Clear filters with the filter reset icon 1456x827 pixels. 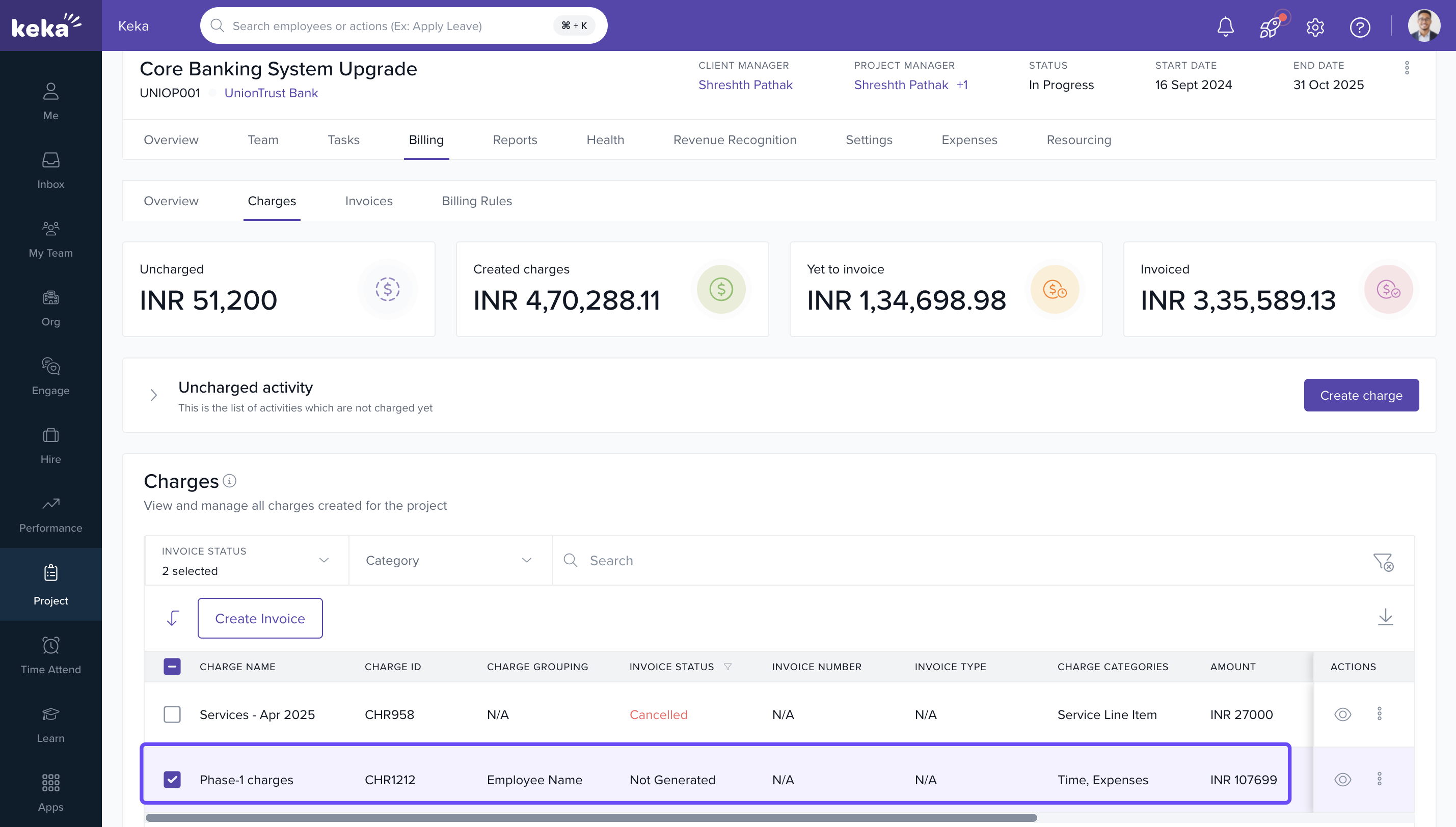pyautogui.click(x=1383, y=562)
